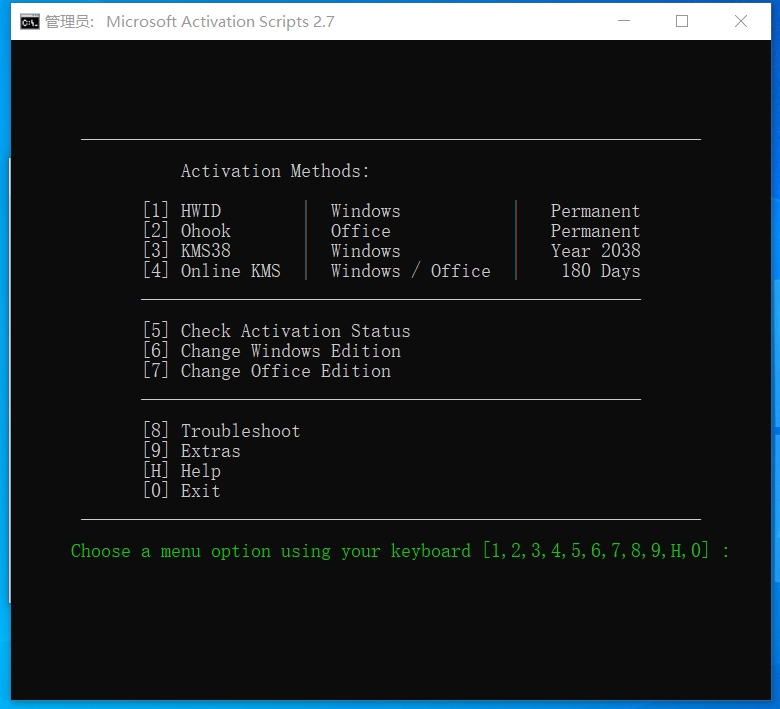Click the '[0] Exit' line
Screen dimensions: 780x709
point(182,491)
